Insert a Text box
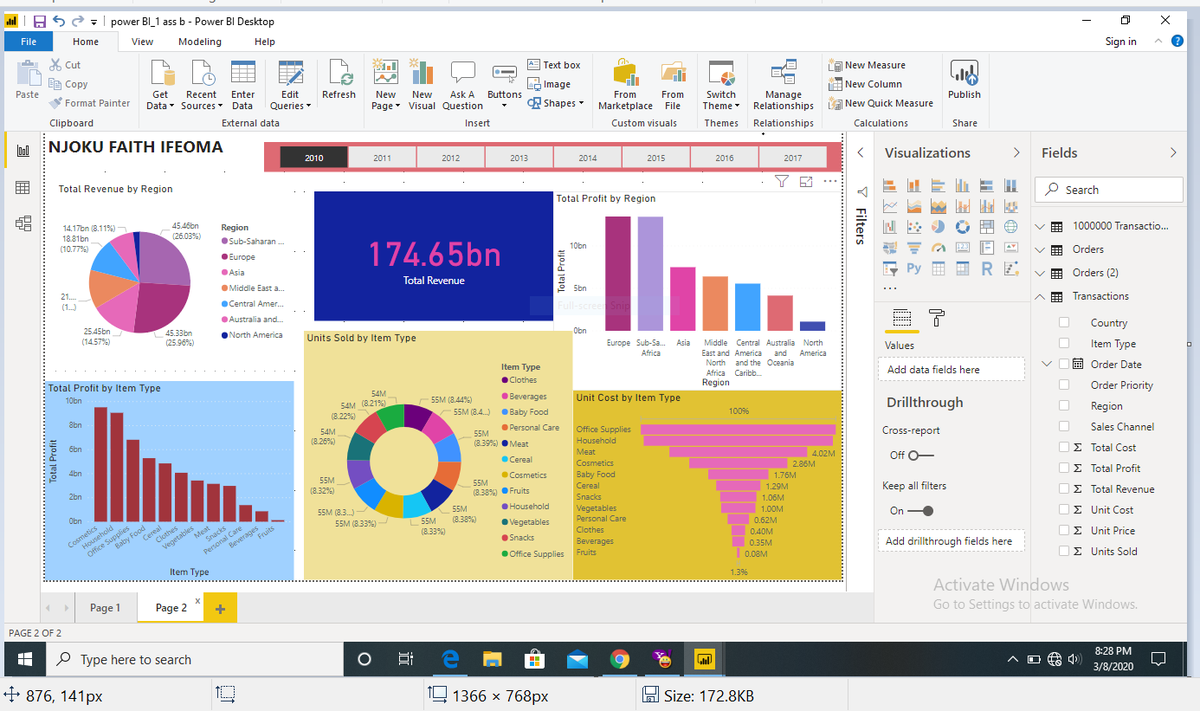 pos(553,65)
